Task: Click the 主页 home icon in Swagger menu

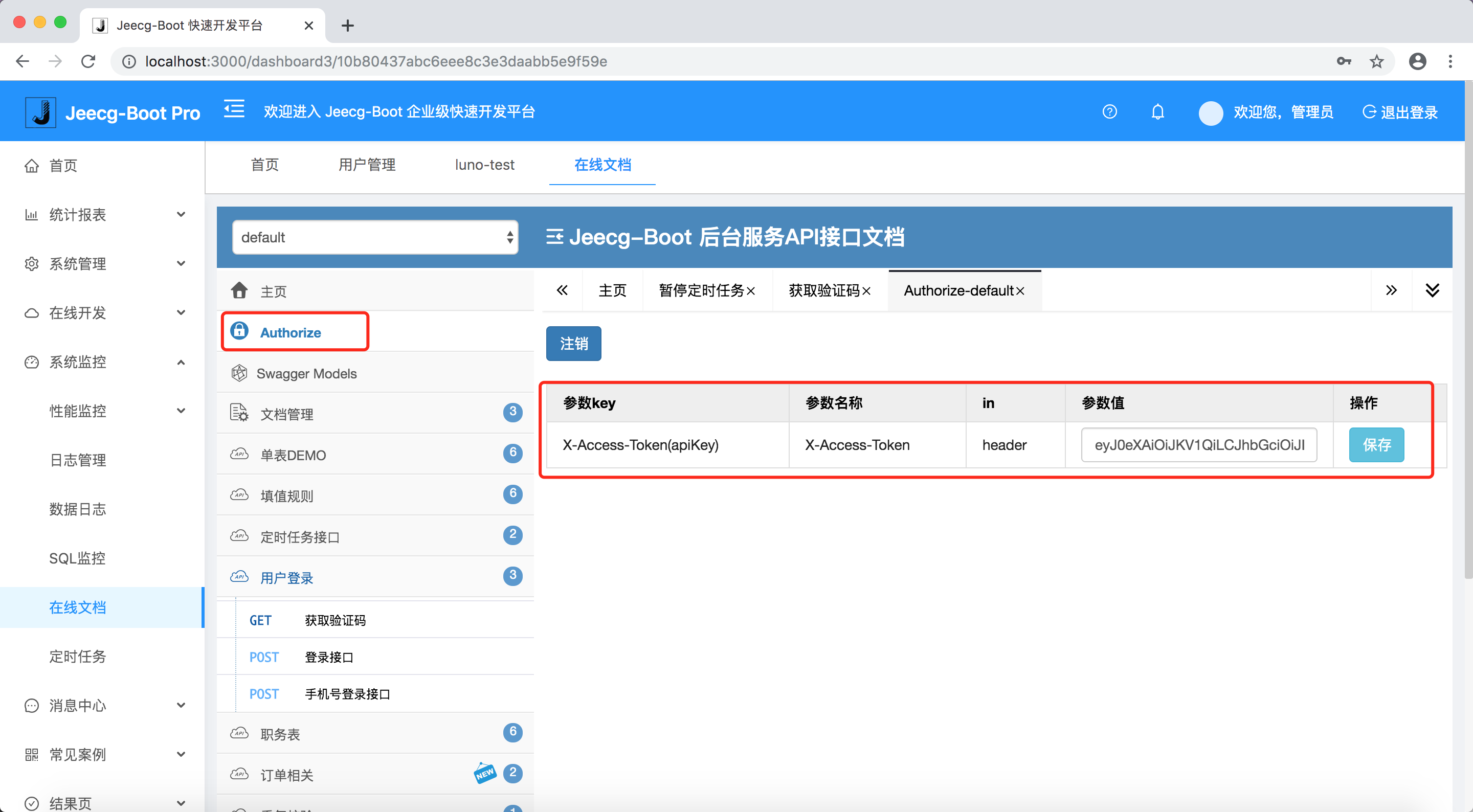Action: 239,290
